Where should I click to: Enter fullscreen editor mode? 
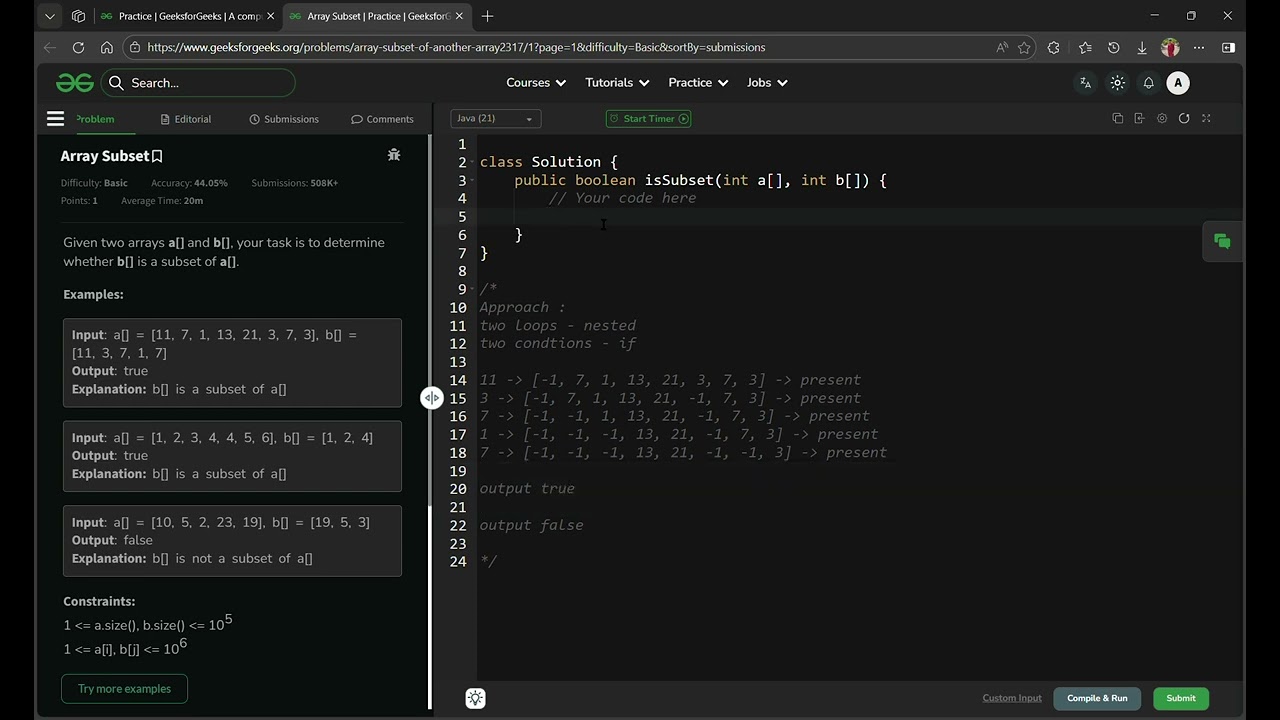pyautogui.click(x=1206, y=118)
